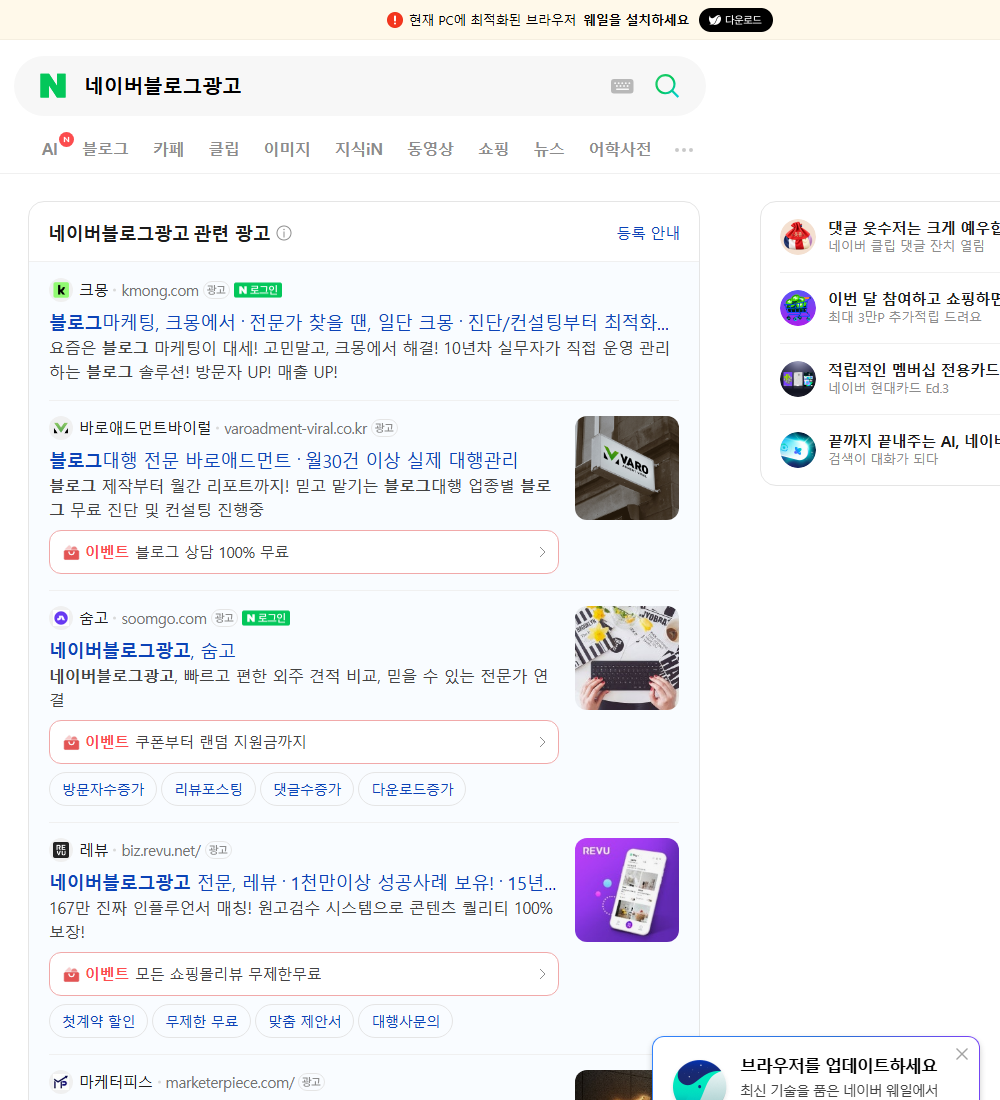Switch to the 클립 tab
1000x1100 pixels.
tap(224, 149)
